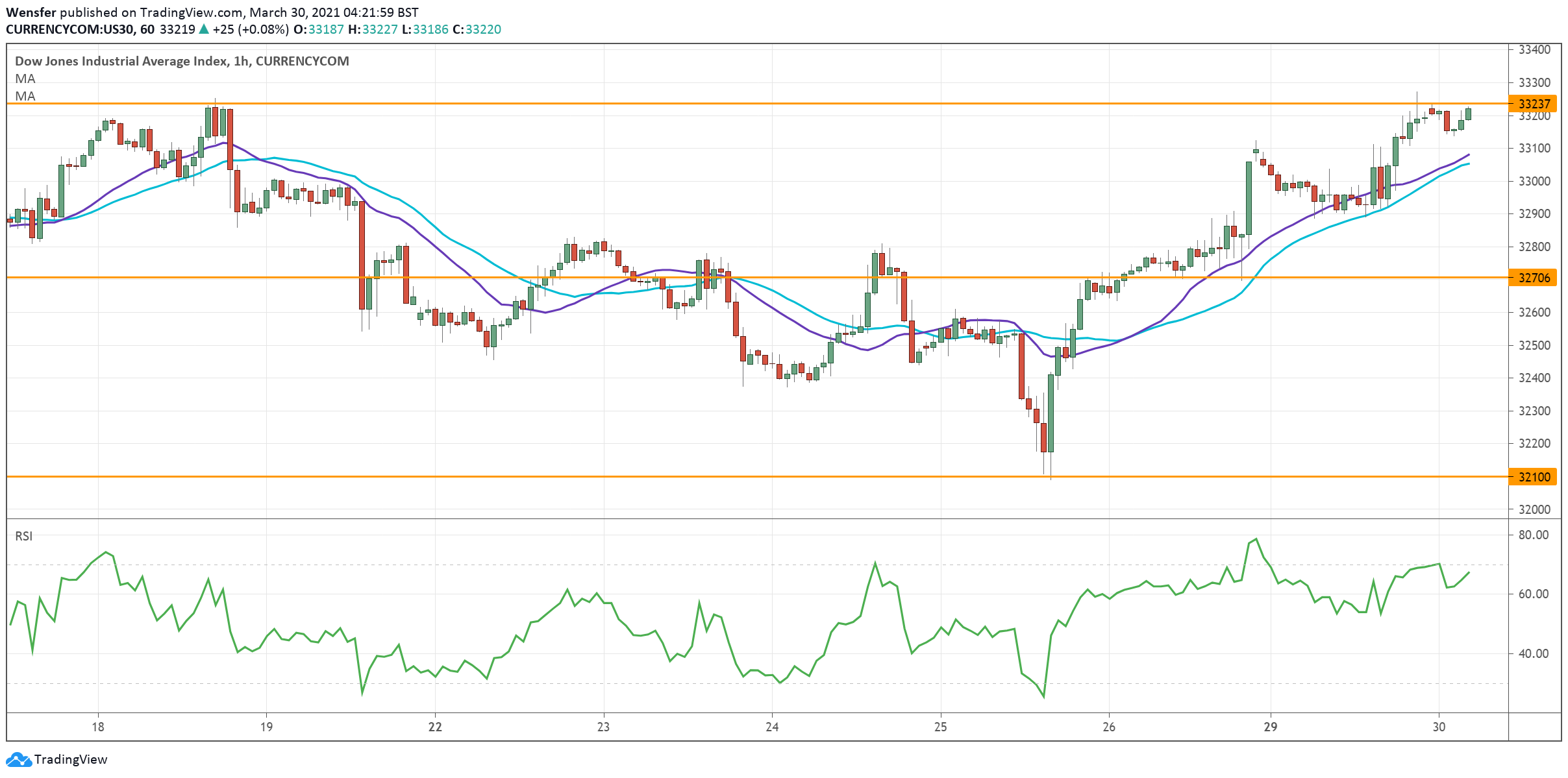
Task: Select the 32706 orange price label
Action: [x=1534, y=278]
